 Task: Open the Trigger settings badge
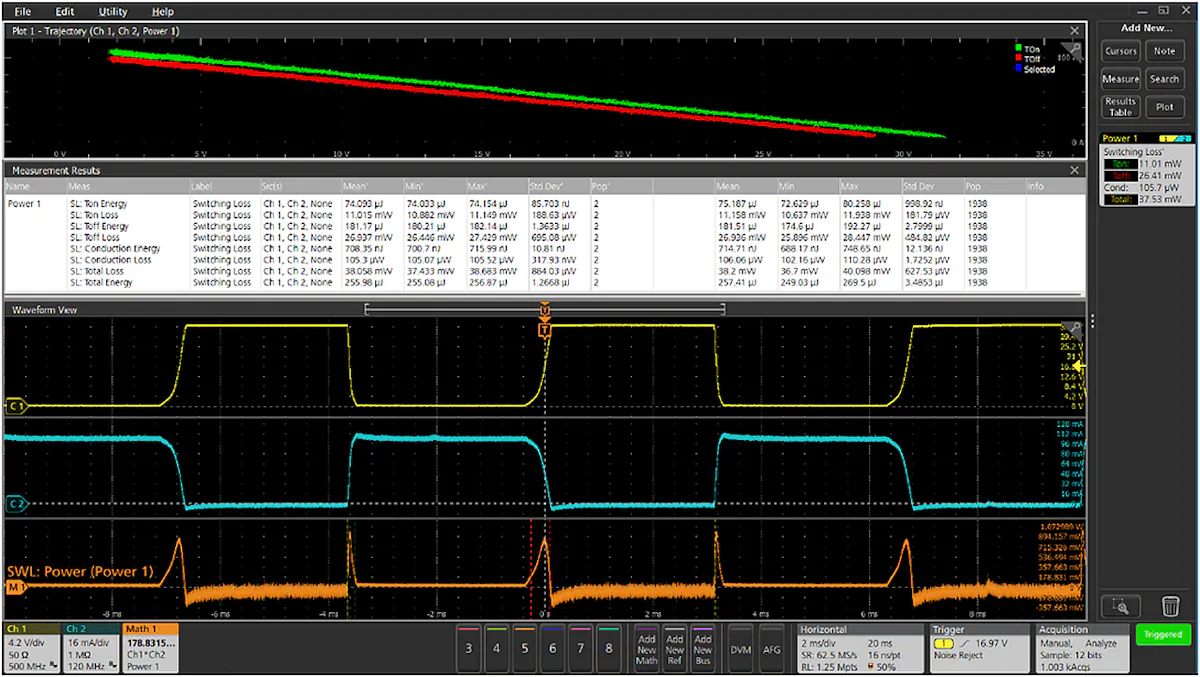pyautogui.click(x=978, y=648)
